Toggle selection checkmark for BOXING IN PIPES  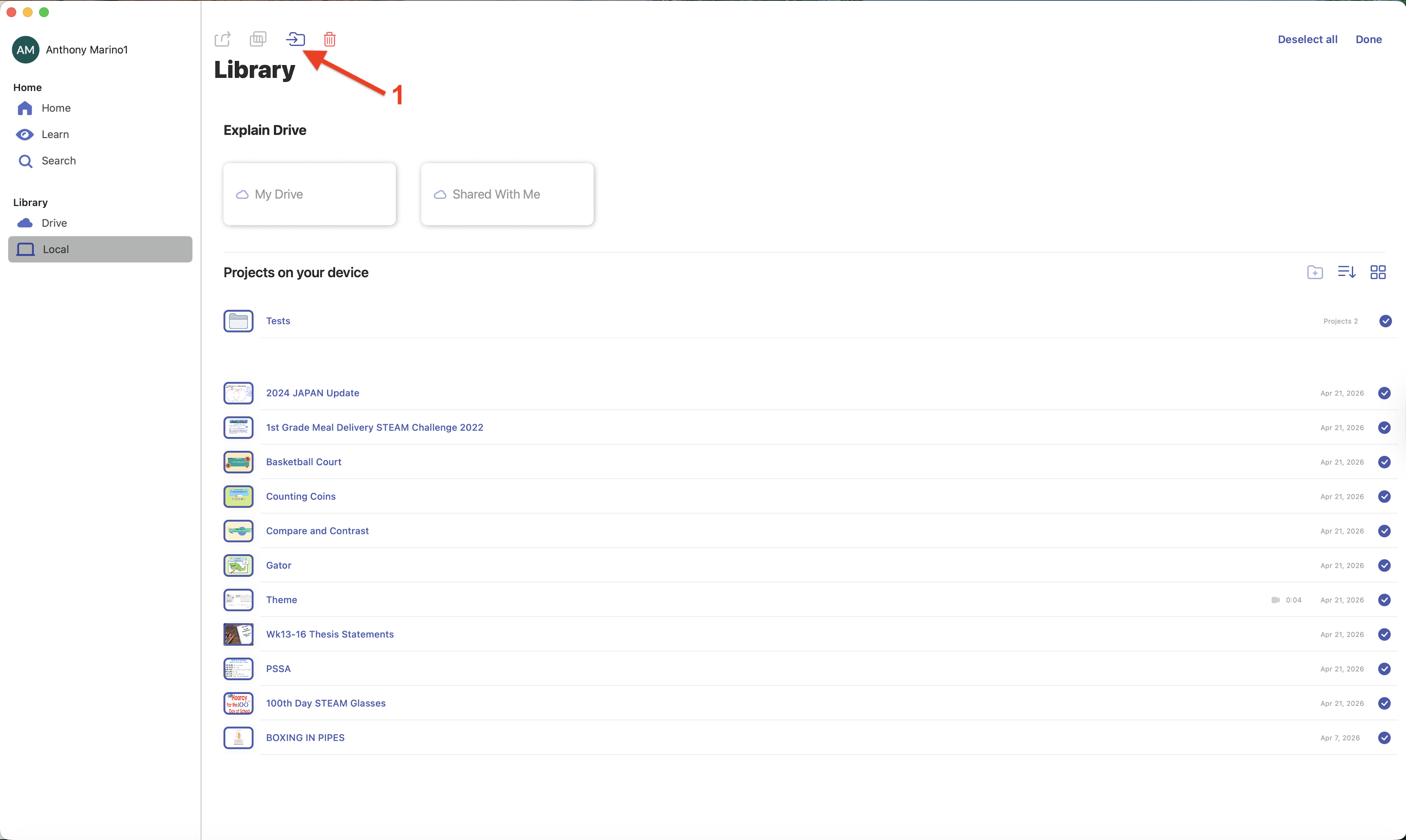coord(1384,737)
